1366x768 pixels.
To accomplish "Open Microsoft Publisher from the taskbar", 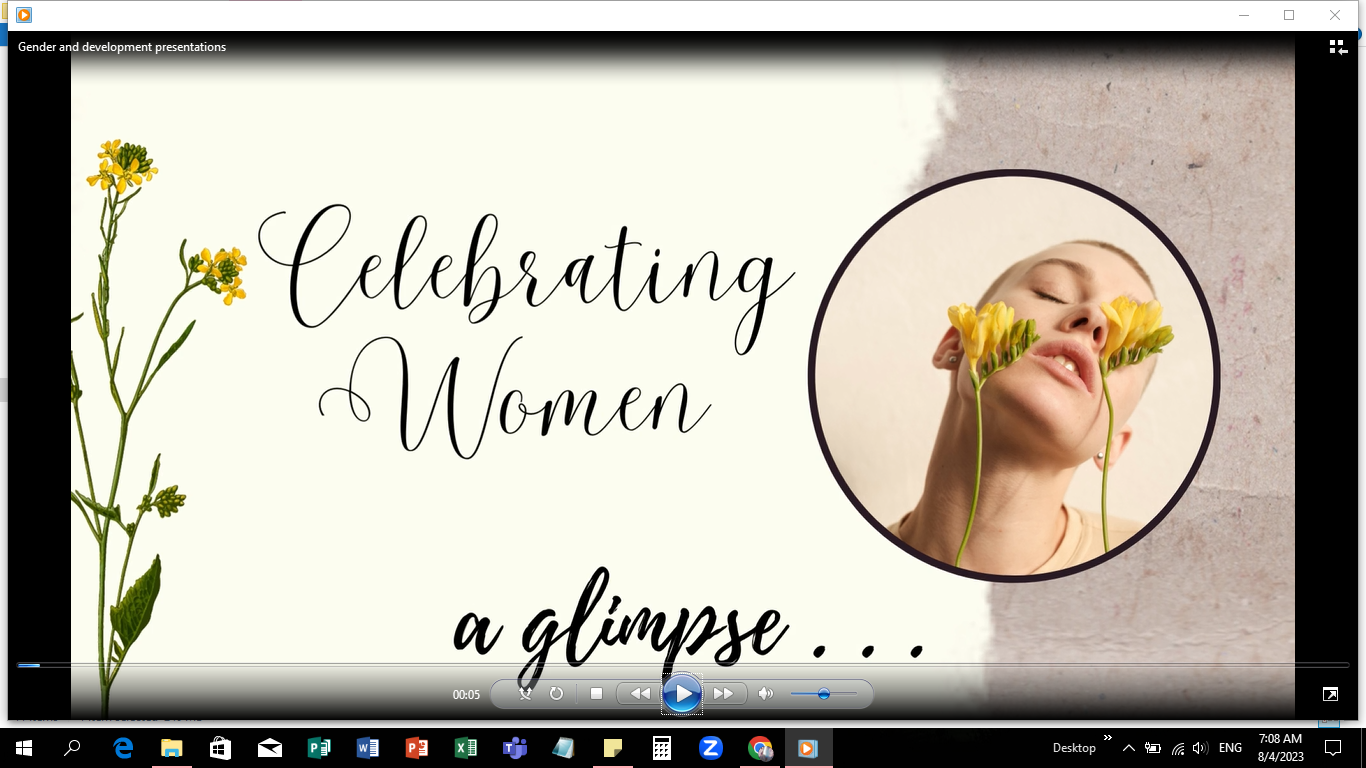I will point(319,748).
